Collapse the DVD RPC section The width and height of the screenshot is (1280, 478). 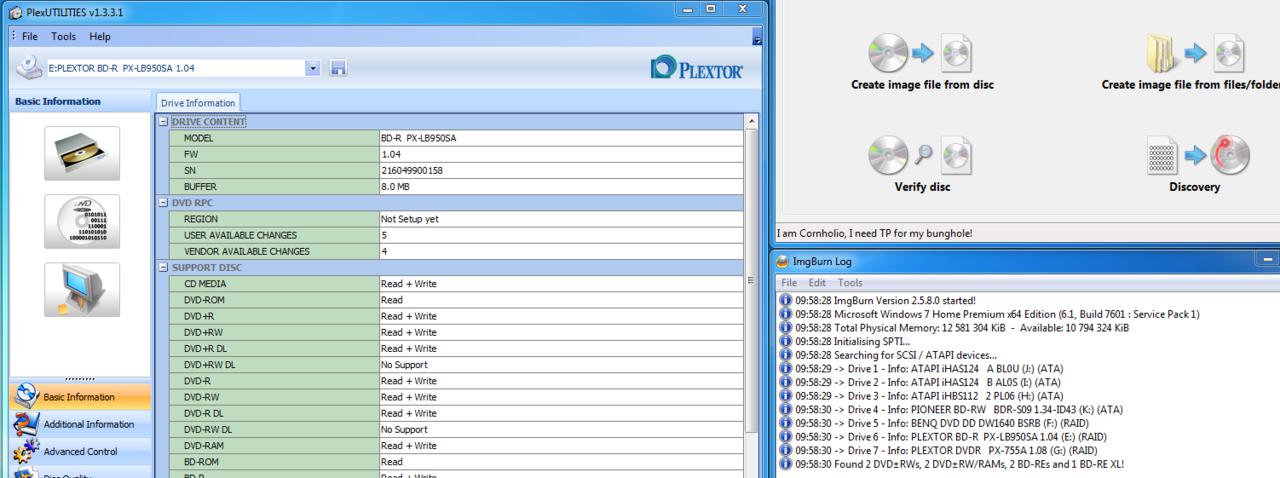[164, 203]
